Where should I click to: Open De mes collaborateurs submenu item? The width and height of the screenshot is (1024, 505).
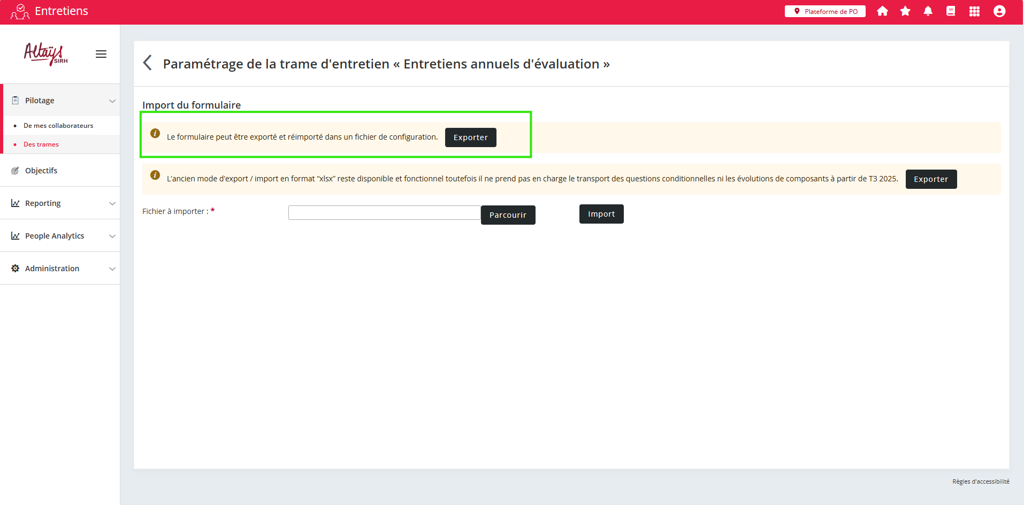coord(58,126)
